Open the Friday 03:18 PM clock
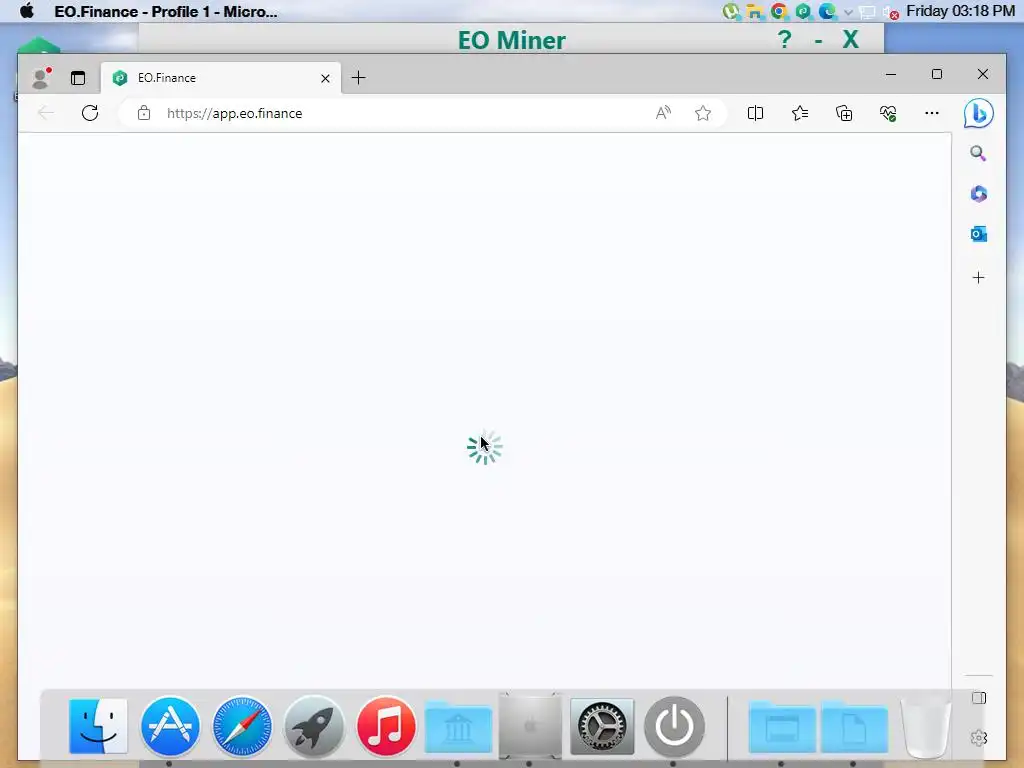This screenshot has height=768, width=1024. pos(960,11)
